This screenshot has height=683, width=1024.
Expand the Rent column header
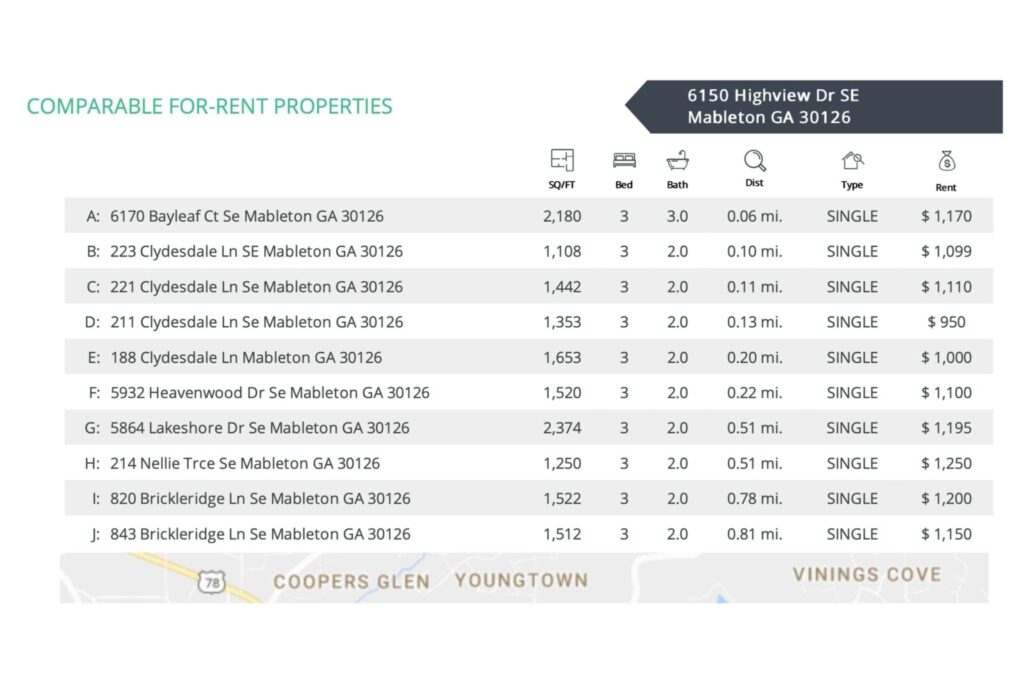click(946, 186)
